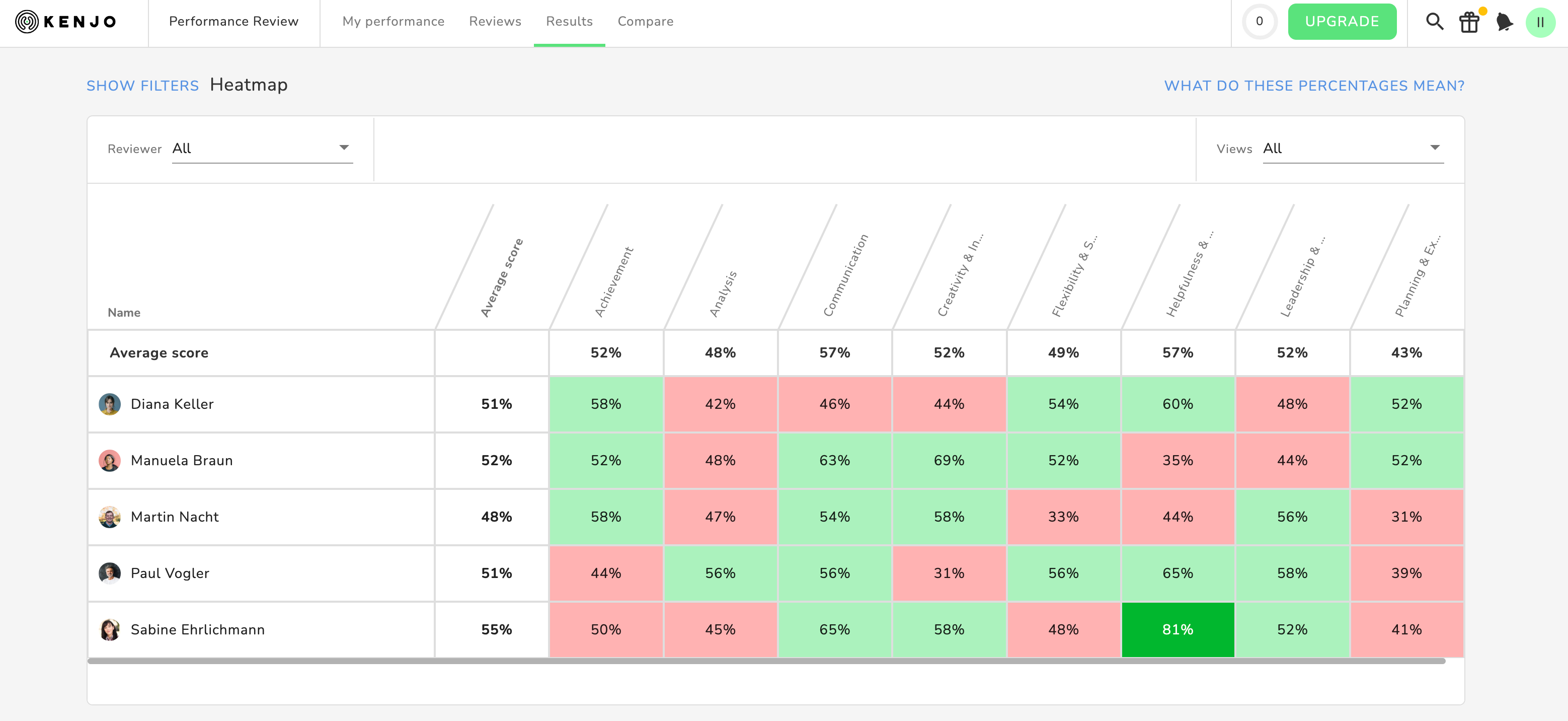Click the Views dropdown arrow

pos(1435,148)
